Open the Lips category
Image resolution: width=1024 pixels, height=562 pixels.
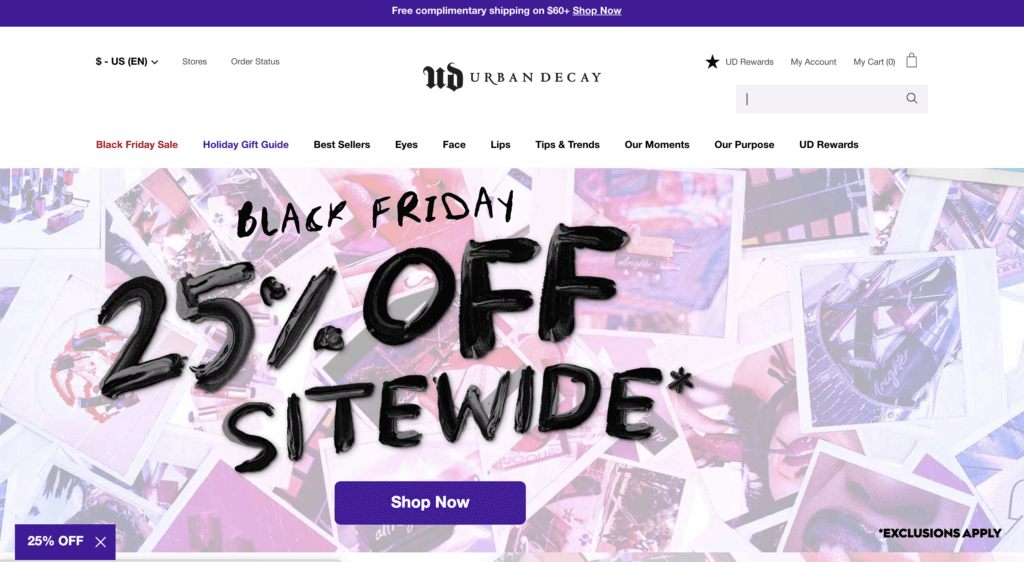click(500, 145)
